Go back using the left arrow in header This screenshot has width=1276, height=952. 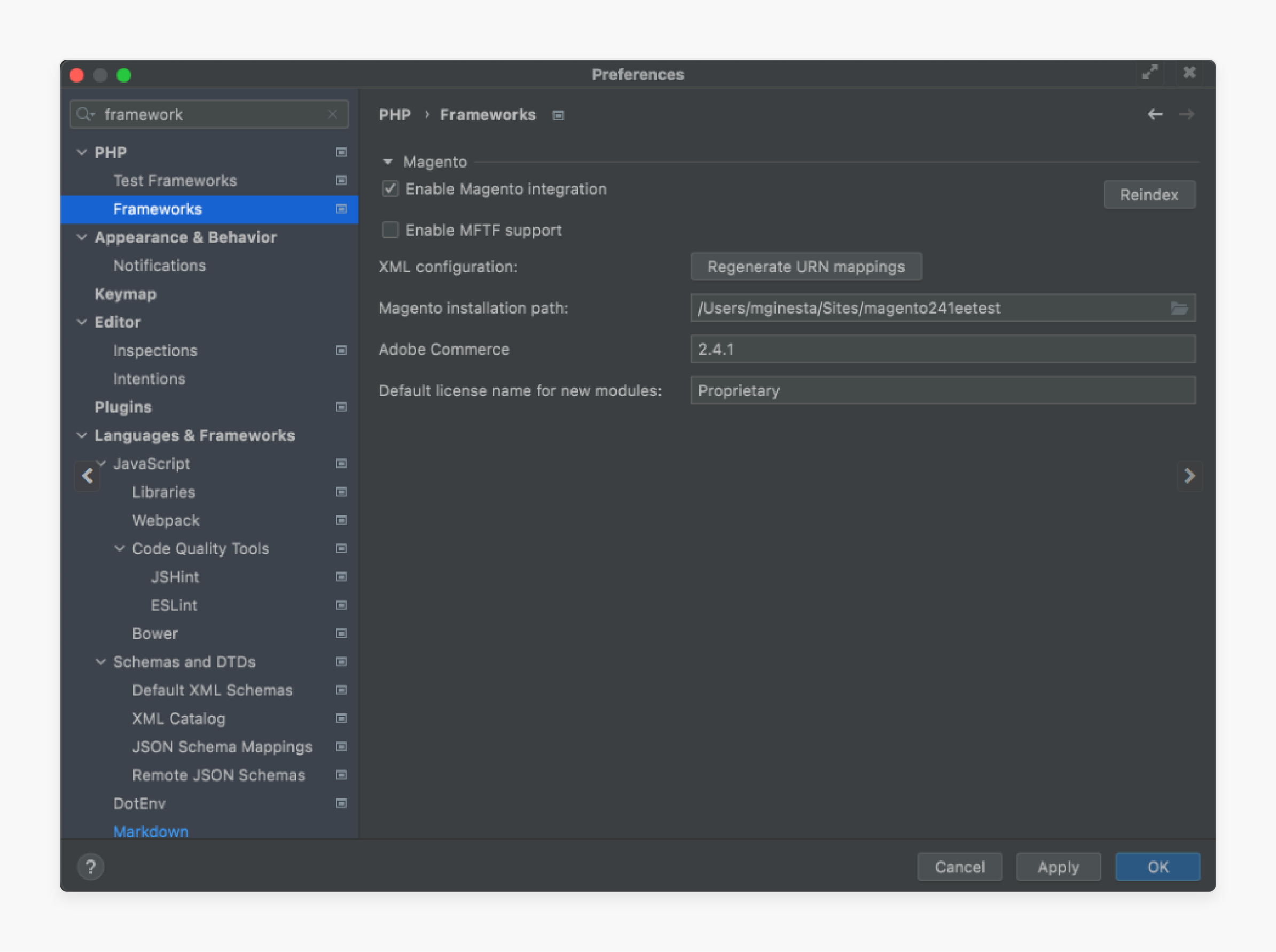point(1154,114)
